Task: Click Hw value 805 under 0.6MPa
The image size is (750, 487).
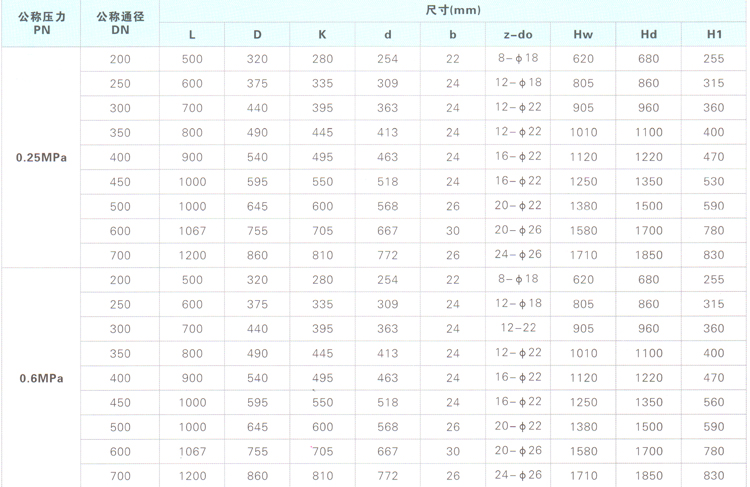Action: [583, 304]
